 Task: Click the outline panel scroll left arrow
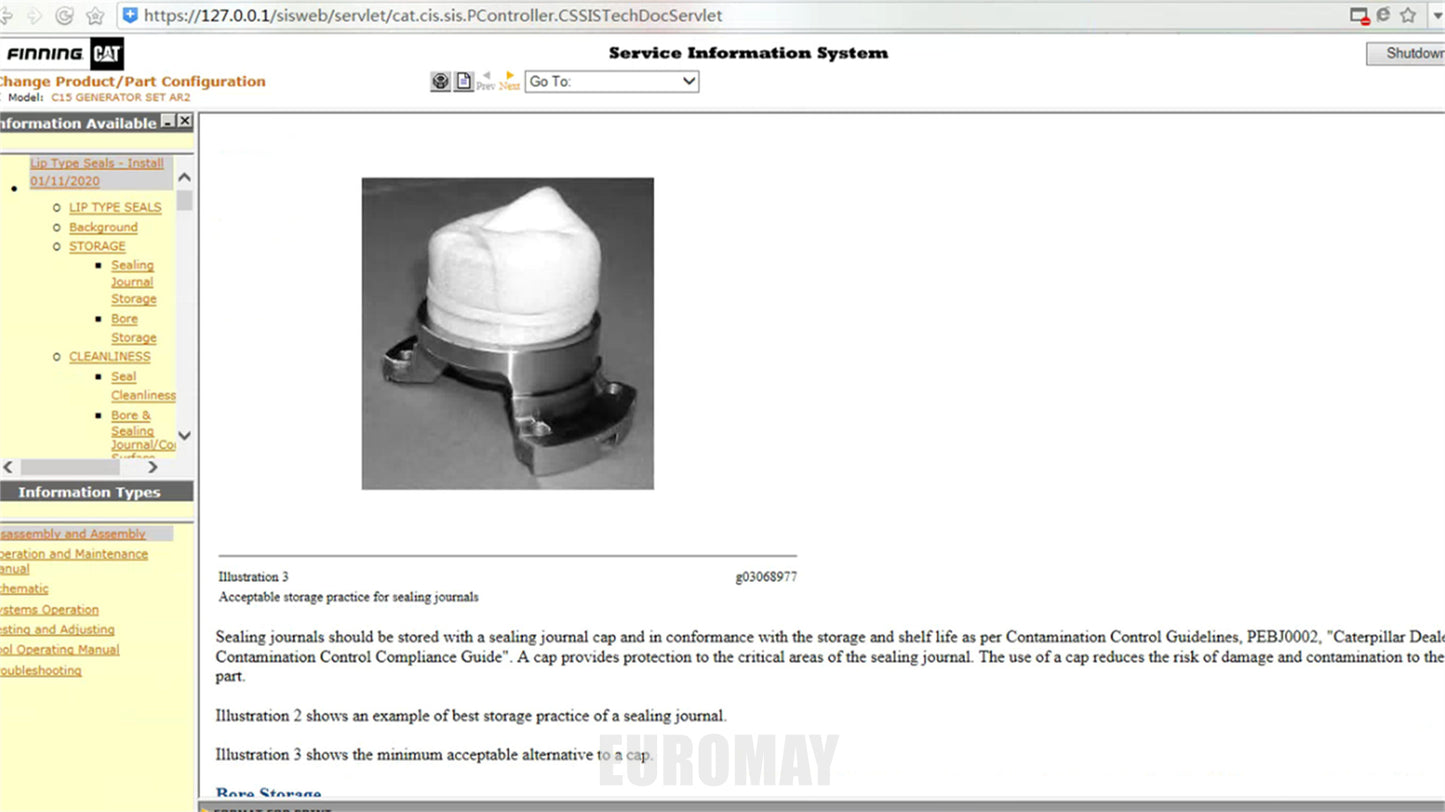(x=9, y=467)
